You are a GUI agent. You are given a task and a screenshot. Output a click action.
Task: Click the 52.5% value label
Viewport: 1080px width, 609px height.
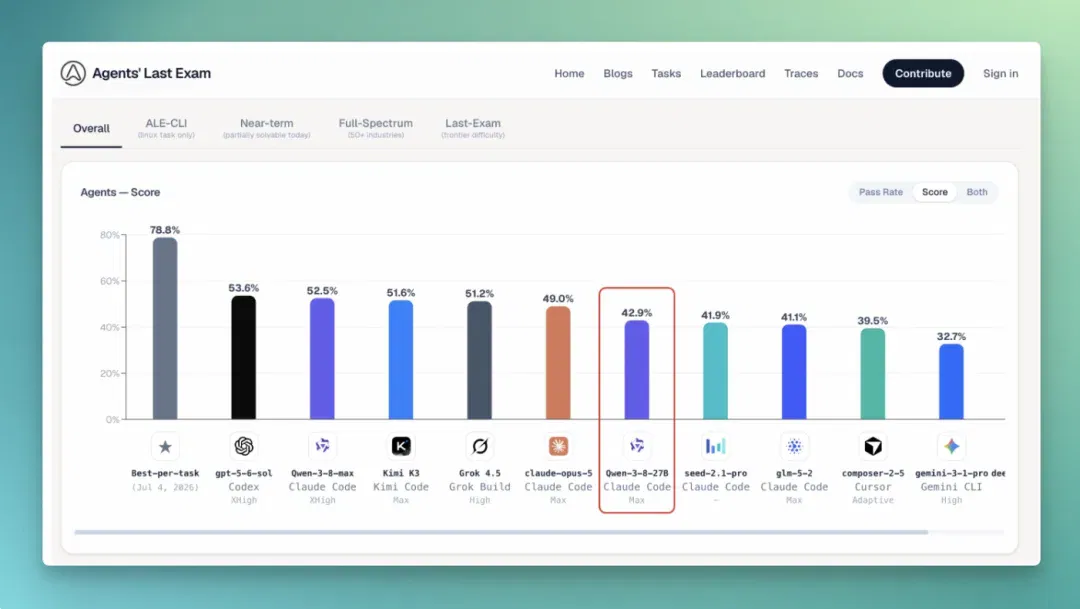tap(322, 291)
